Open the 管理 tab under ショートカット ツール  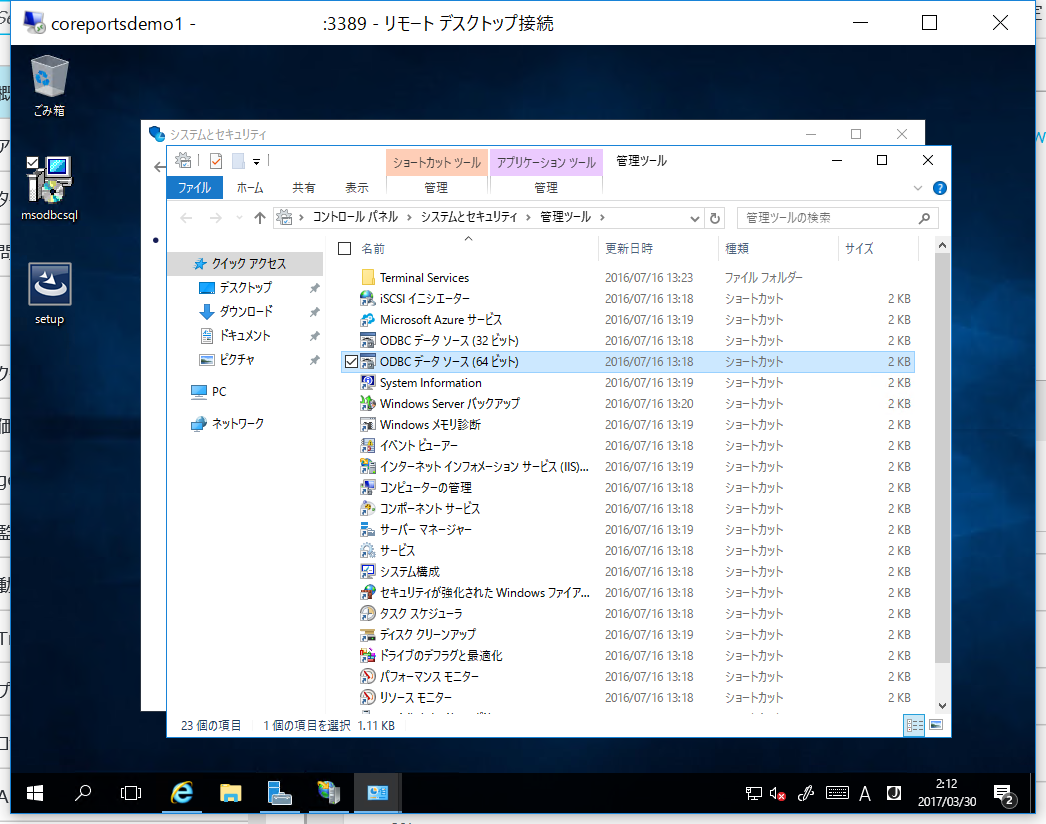point(436,187)
